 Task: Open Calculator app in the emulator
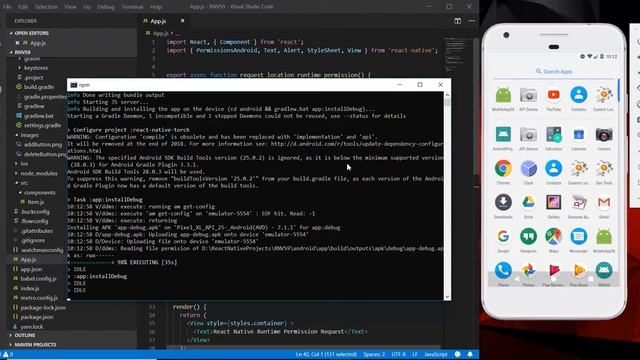(553, 134)
